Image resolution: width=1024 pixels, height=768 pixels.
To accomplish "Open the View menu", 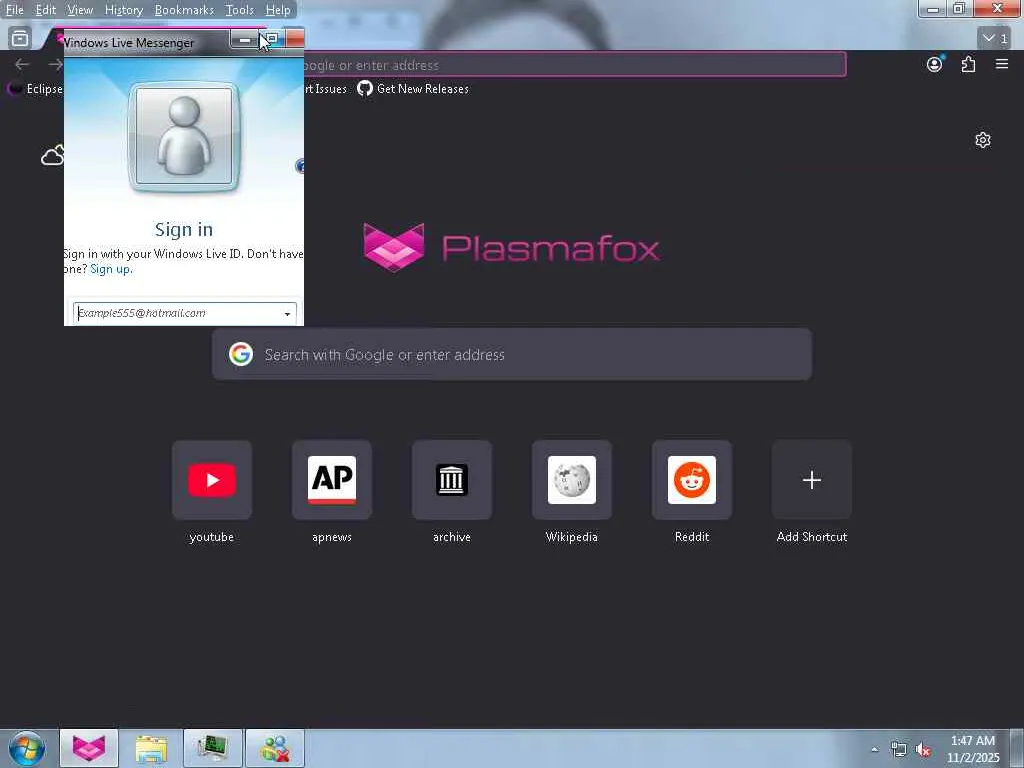I will [x=80, y=10].
